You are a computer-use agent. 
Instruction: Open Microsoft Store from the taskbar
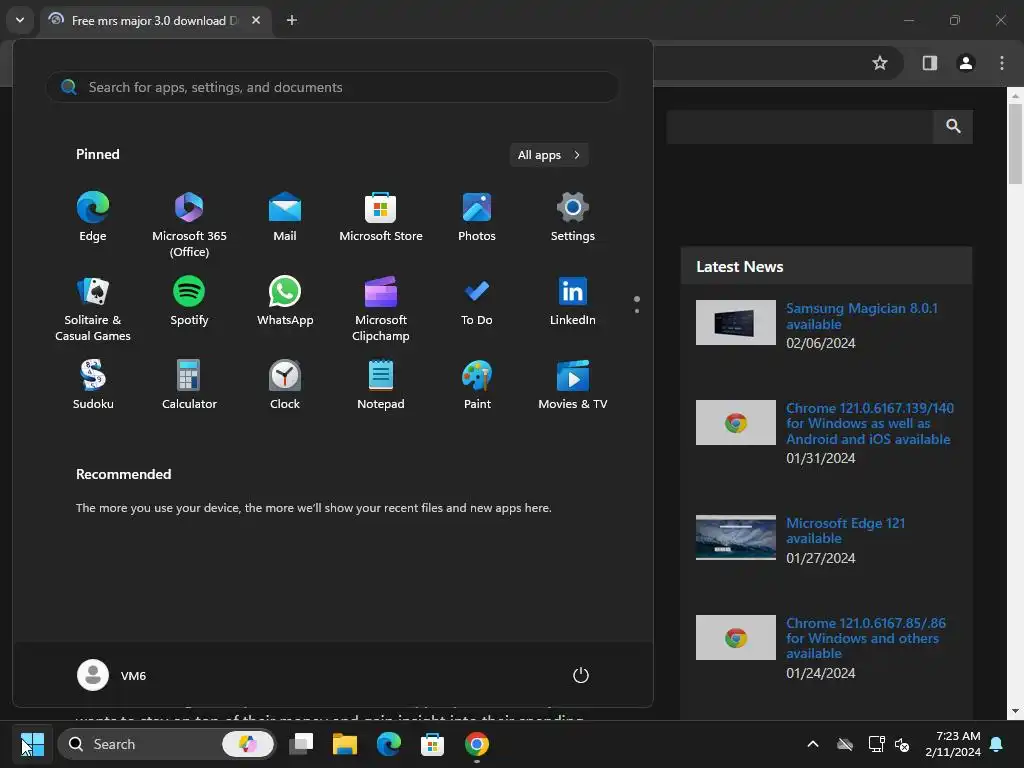432,744
